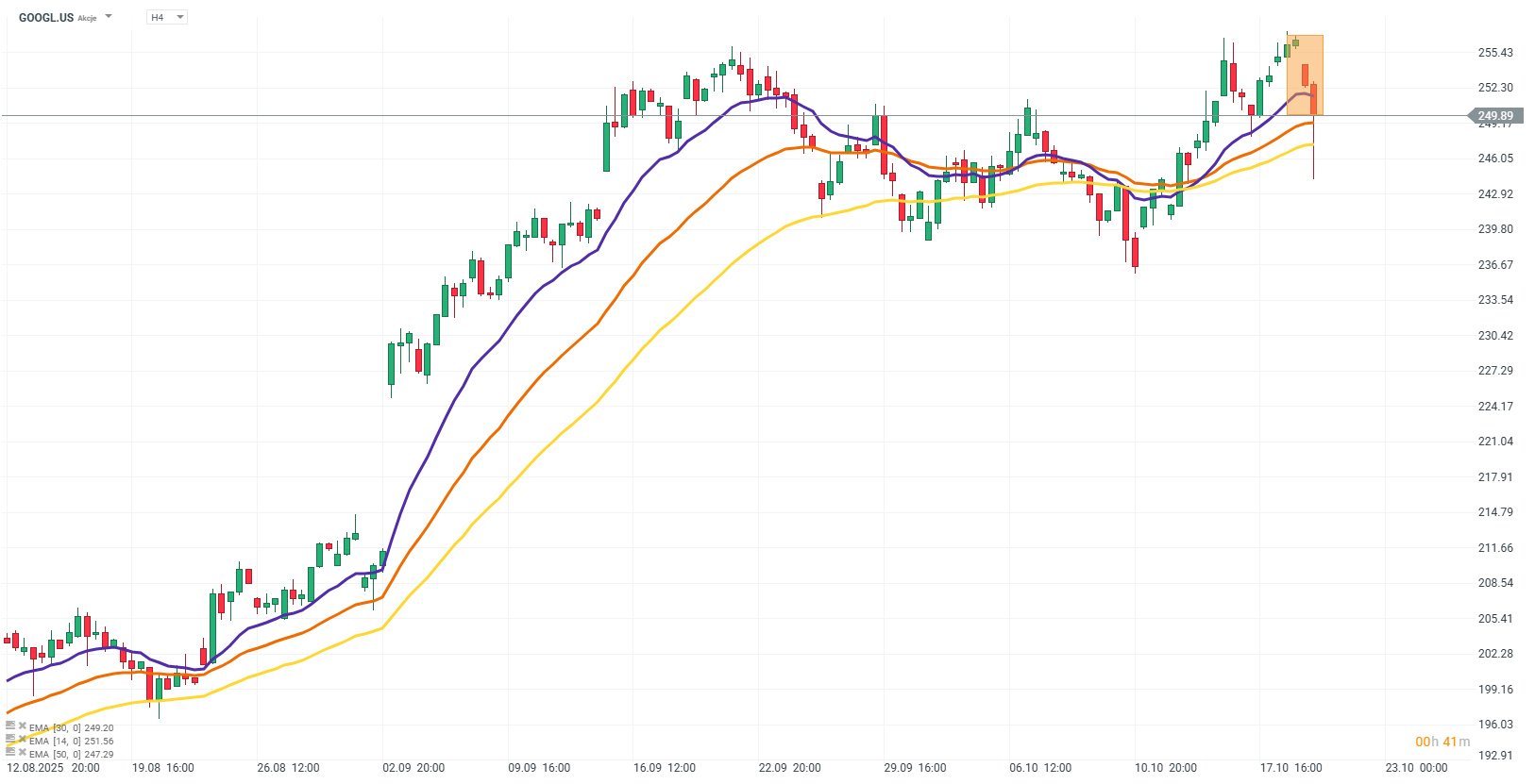Viewport: 1535px width, 784px height.
Task: Click the current price tag 249.89
Action: [x=1494, y=116]
